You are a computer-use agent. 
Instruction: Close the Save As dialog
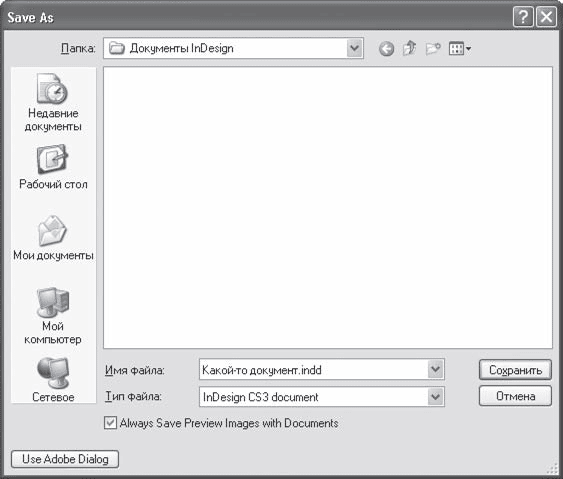point(546,17)
